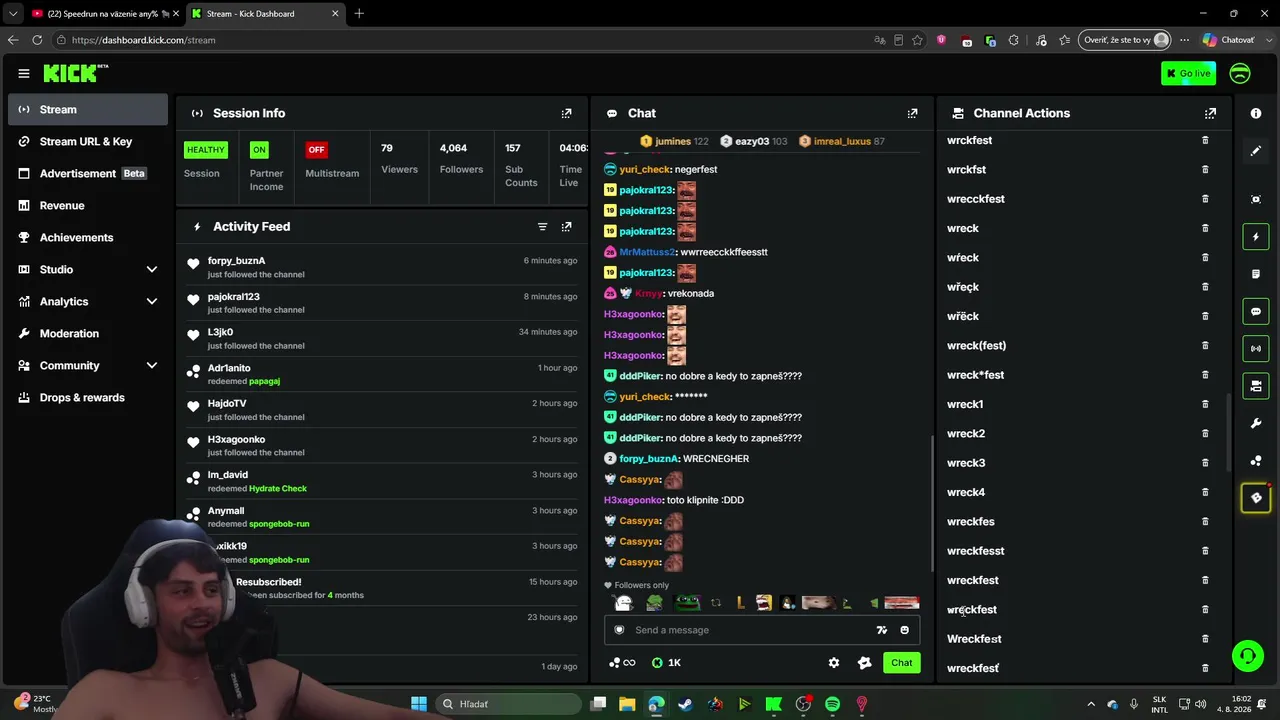Screen dimensions: 1280x720
Task: Reload the page in browser
Action: [x=37, y=40]
